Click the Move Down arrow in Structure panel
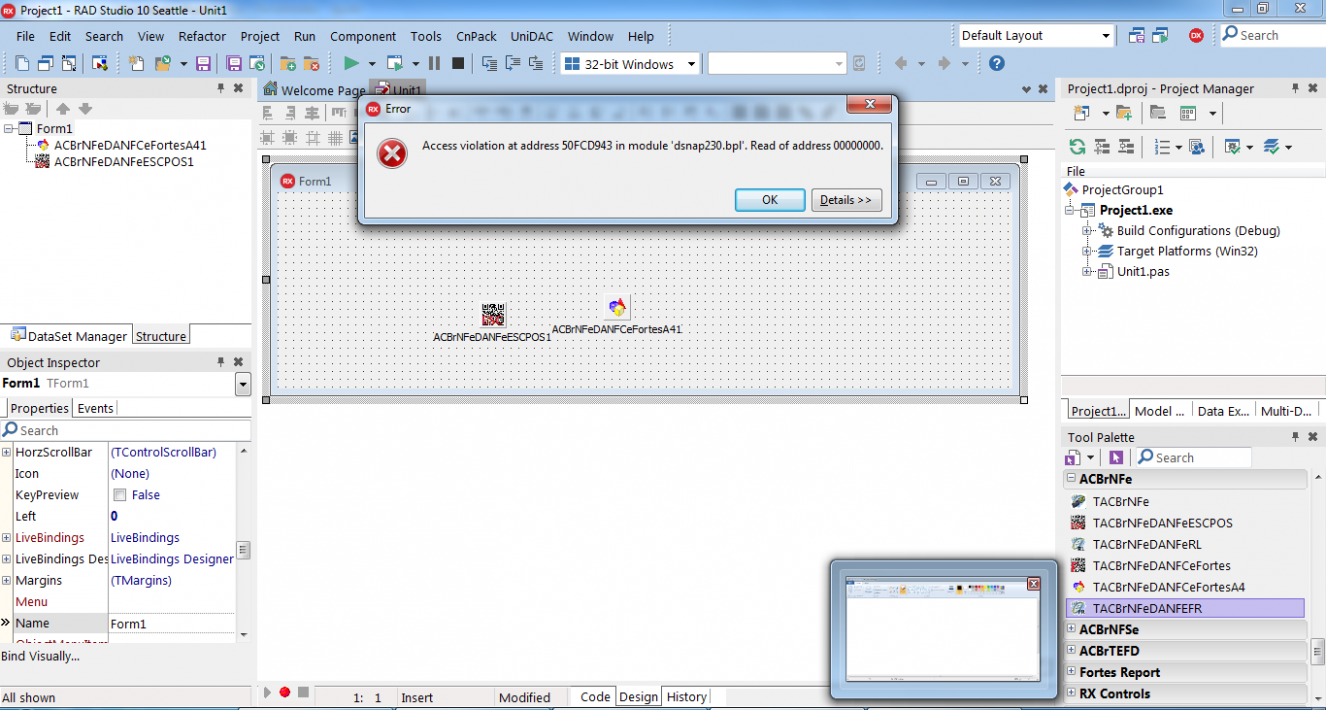1326x710 pixels. point(85,109)
